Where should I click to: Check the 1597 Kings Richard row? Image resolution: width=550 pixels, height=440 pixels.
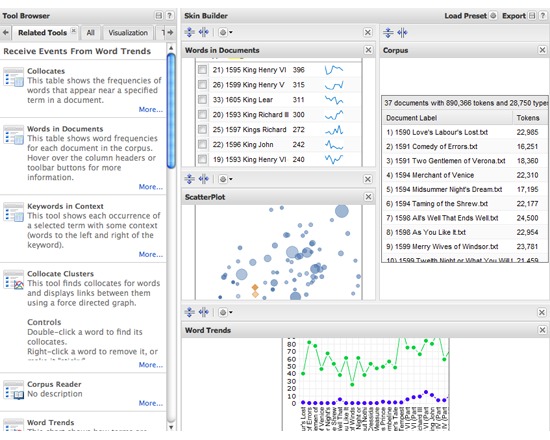(202, 129)
